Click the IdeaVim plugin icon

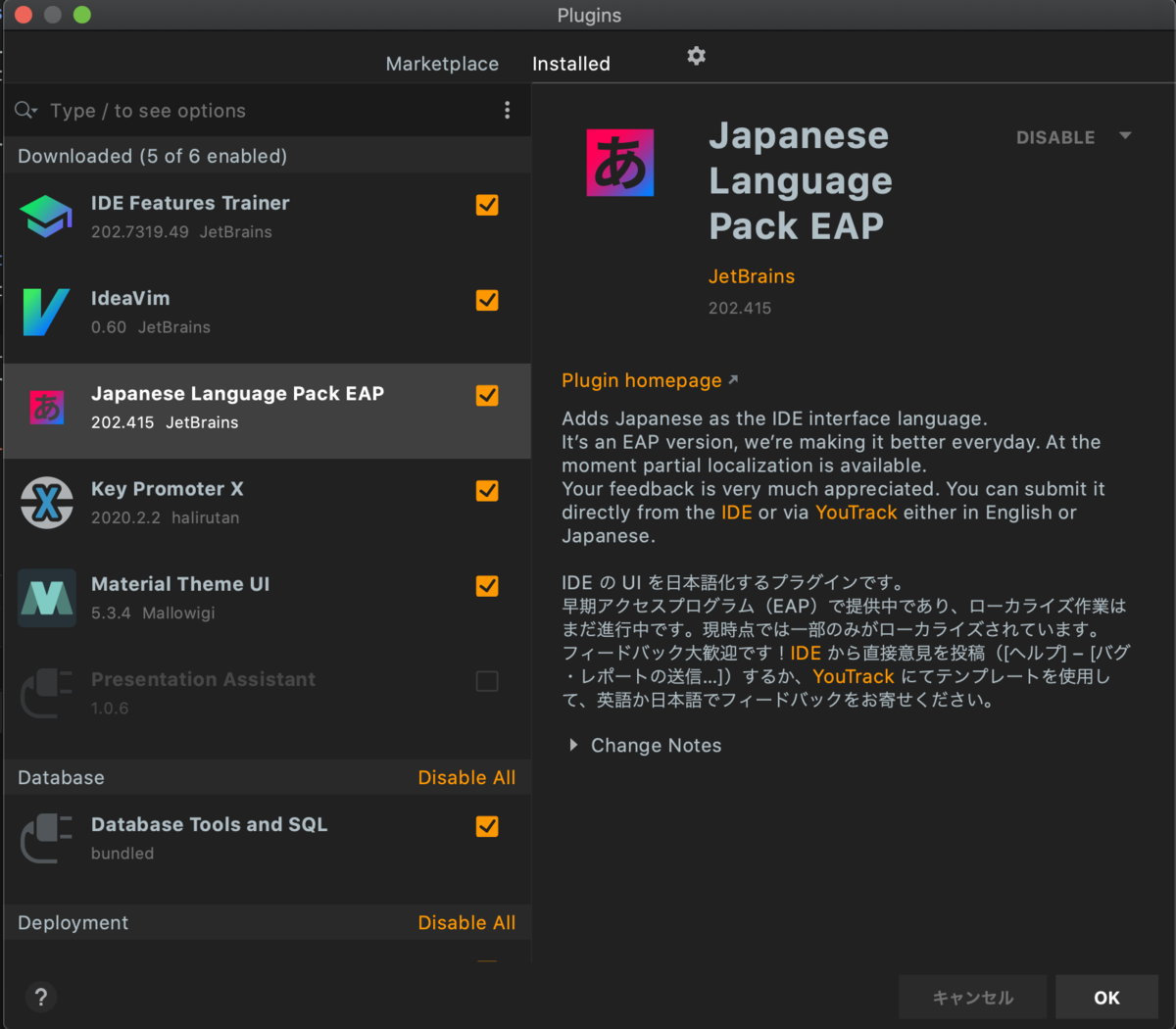tap(46, 312)
